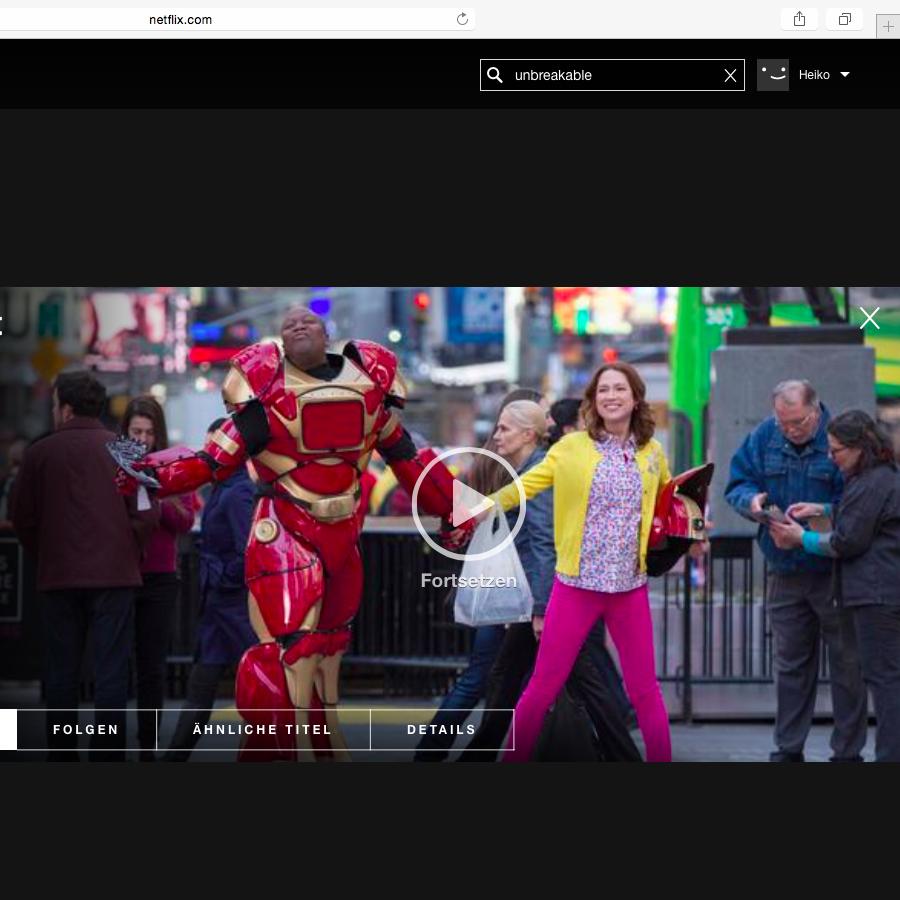Open a new browser tab
The width and height of the screenshot is (900, 900).
point(888,26)
